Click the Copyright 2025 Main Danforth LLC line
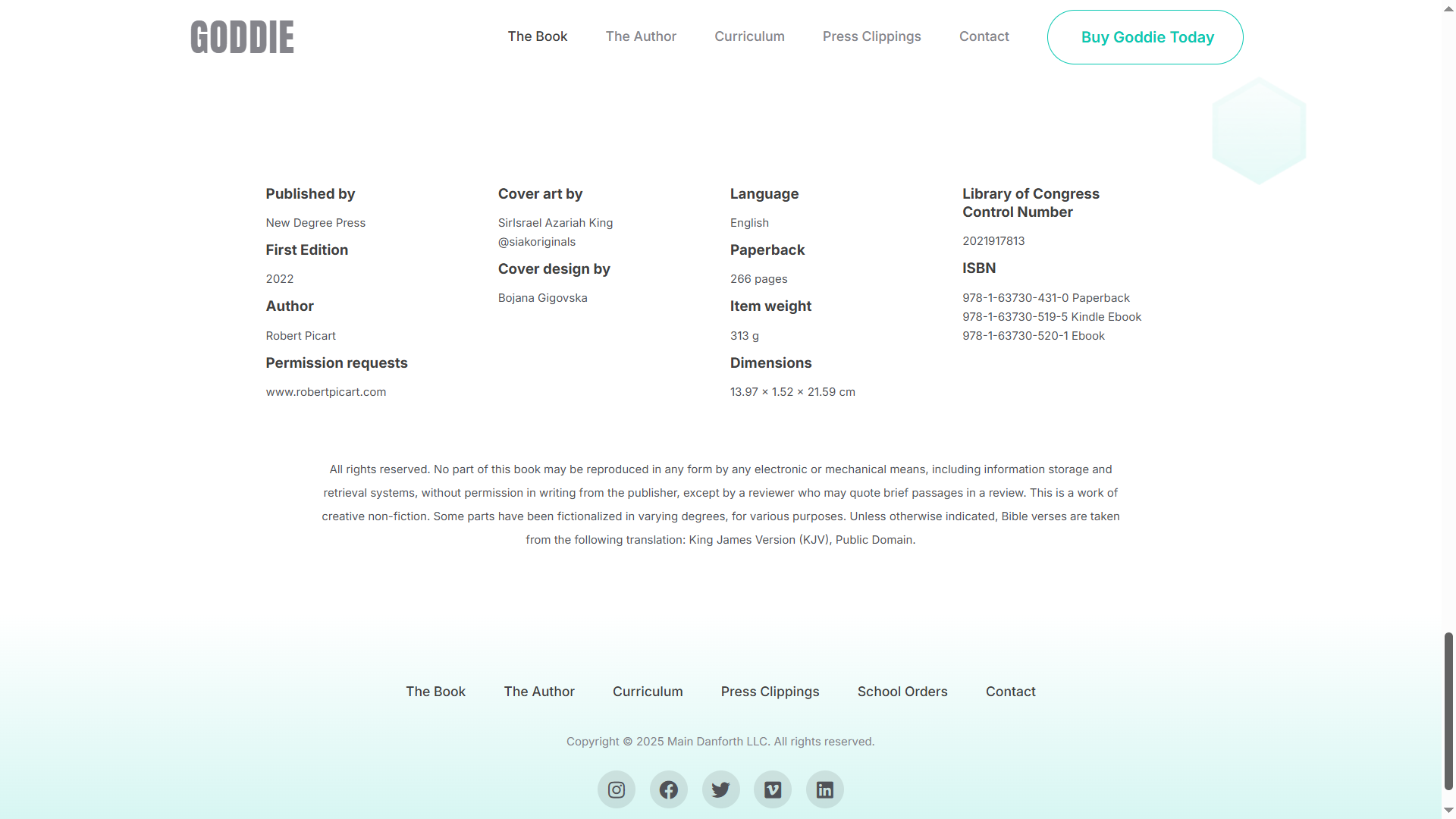 tap(720, 742)
